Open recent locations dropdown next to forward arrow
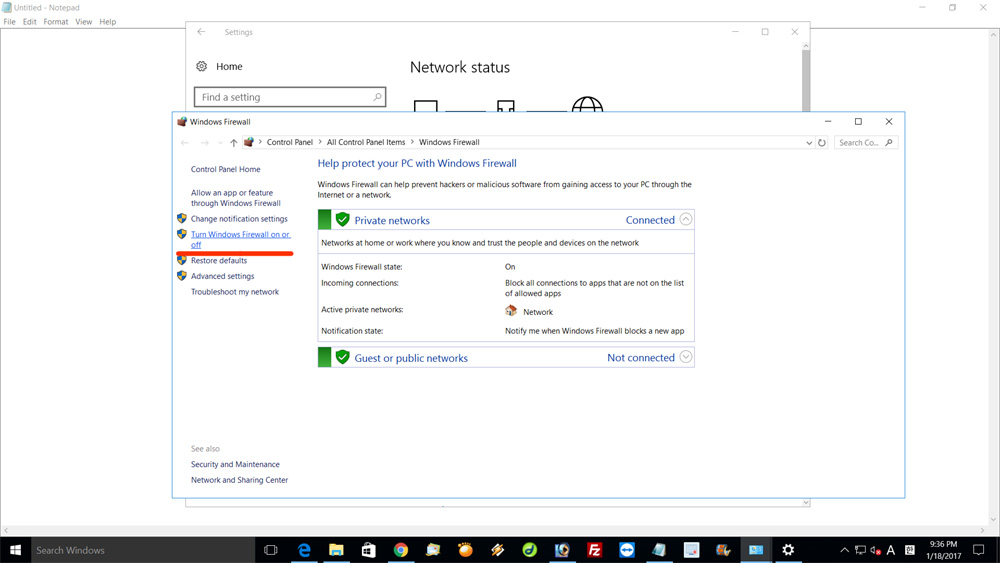 click(x=220, y=143)
